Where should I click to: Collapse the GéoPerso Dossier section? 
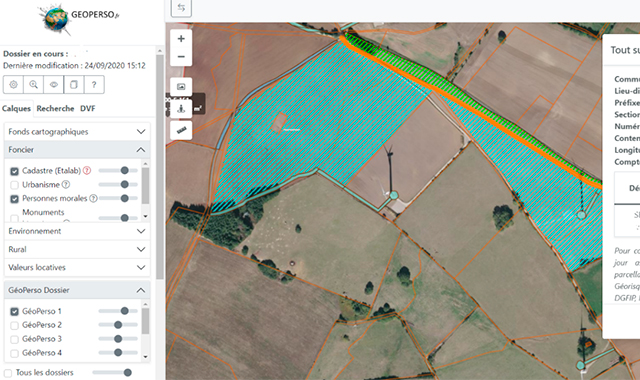click(77, 290)
